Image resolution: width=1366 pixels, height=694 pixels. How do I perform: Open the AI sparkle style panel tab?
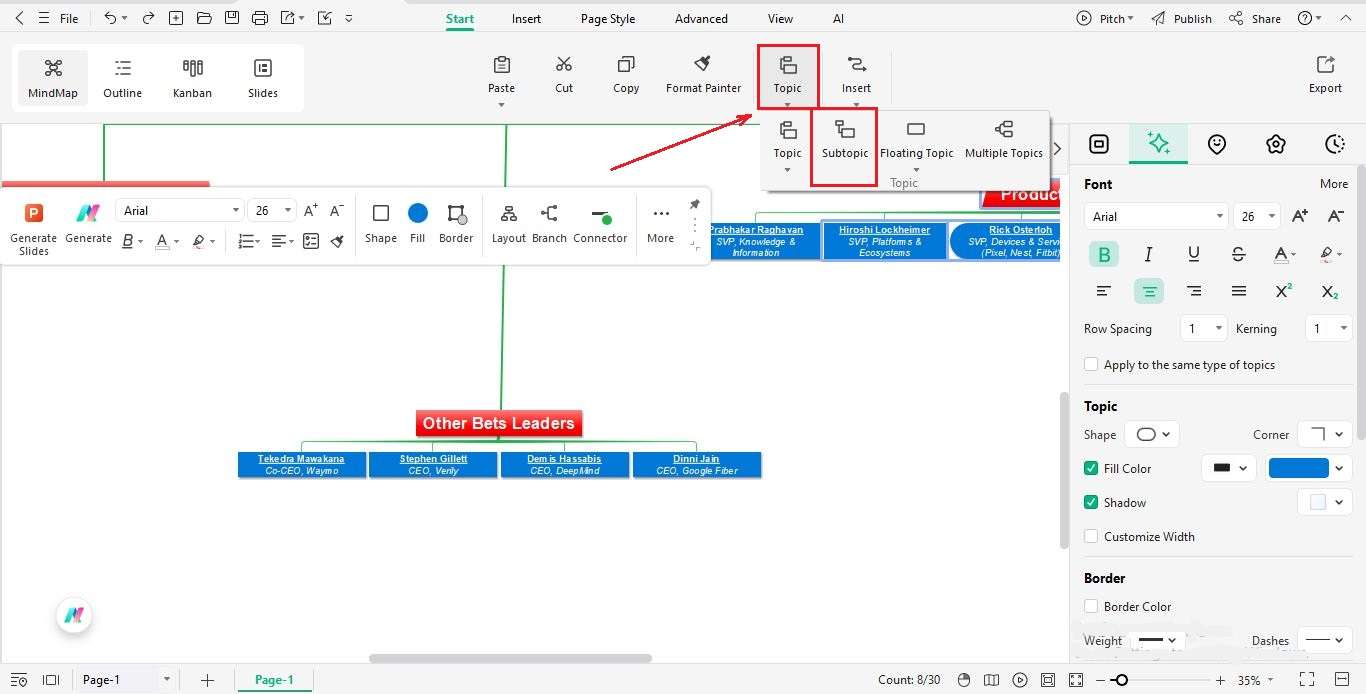tap(1158, 144)
